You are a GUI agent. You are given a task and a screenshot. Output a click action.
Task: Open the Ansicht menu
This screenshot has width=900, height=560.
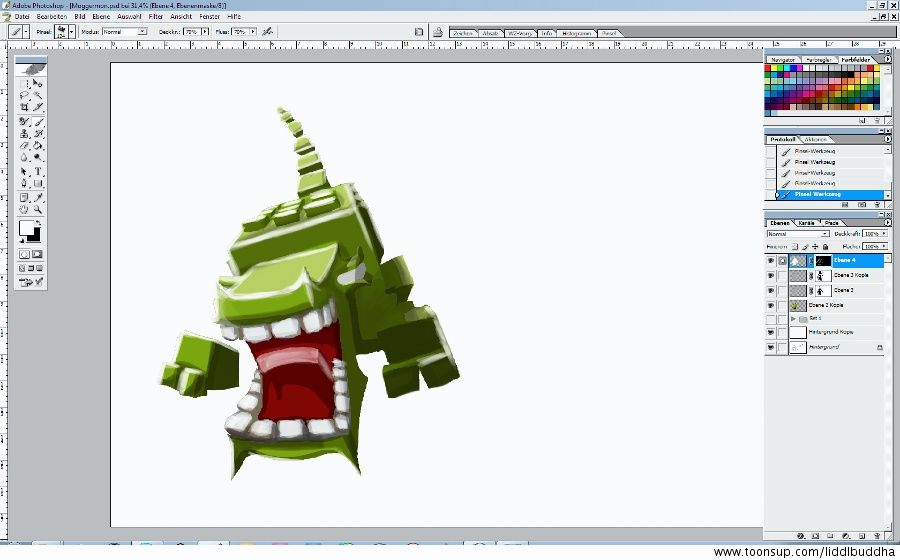pos(181,17)
